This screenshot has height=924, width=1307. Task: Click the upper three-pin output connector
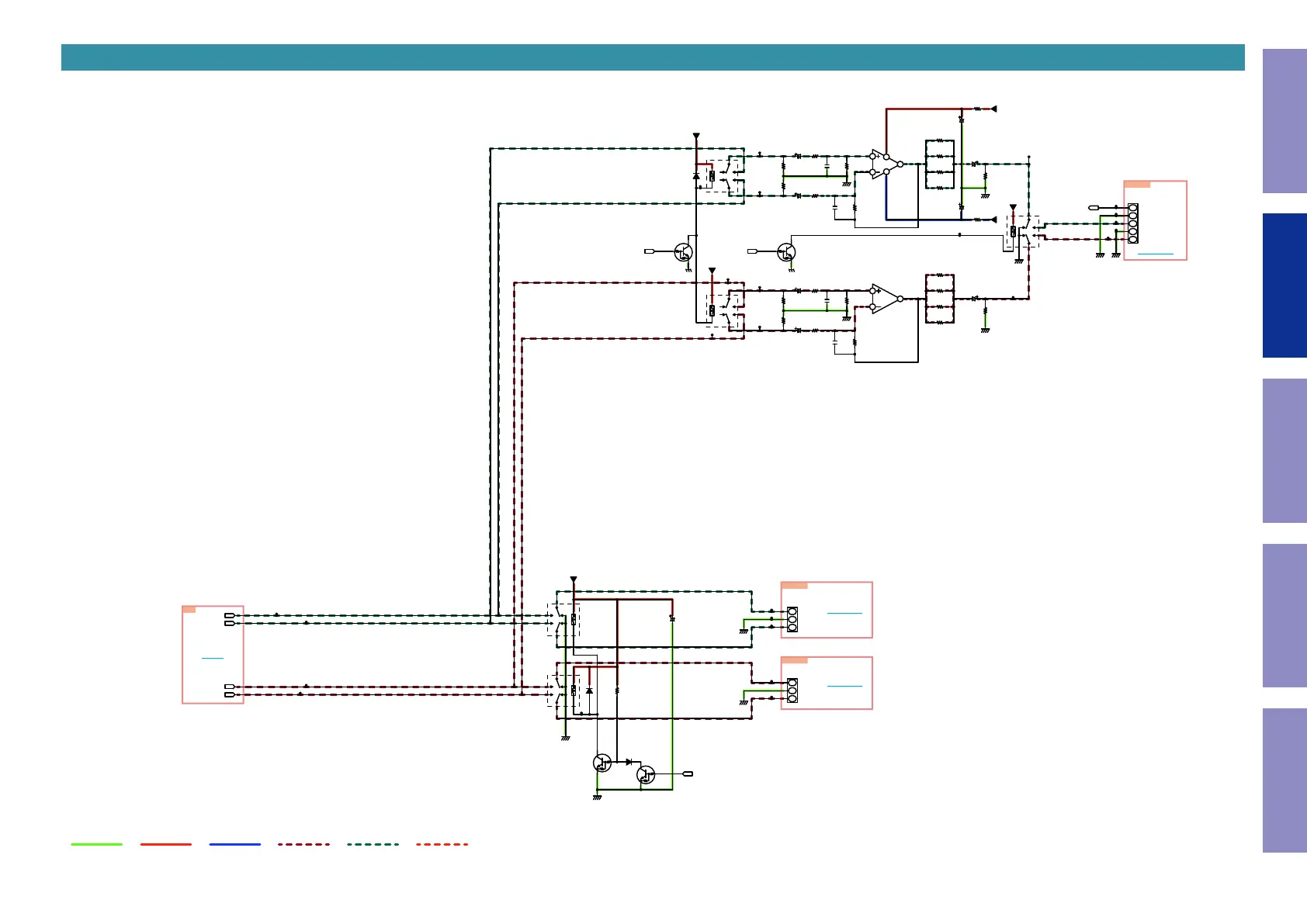click(792, 619)
